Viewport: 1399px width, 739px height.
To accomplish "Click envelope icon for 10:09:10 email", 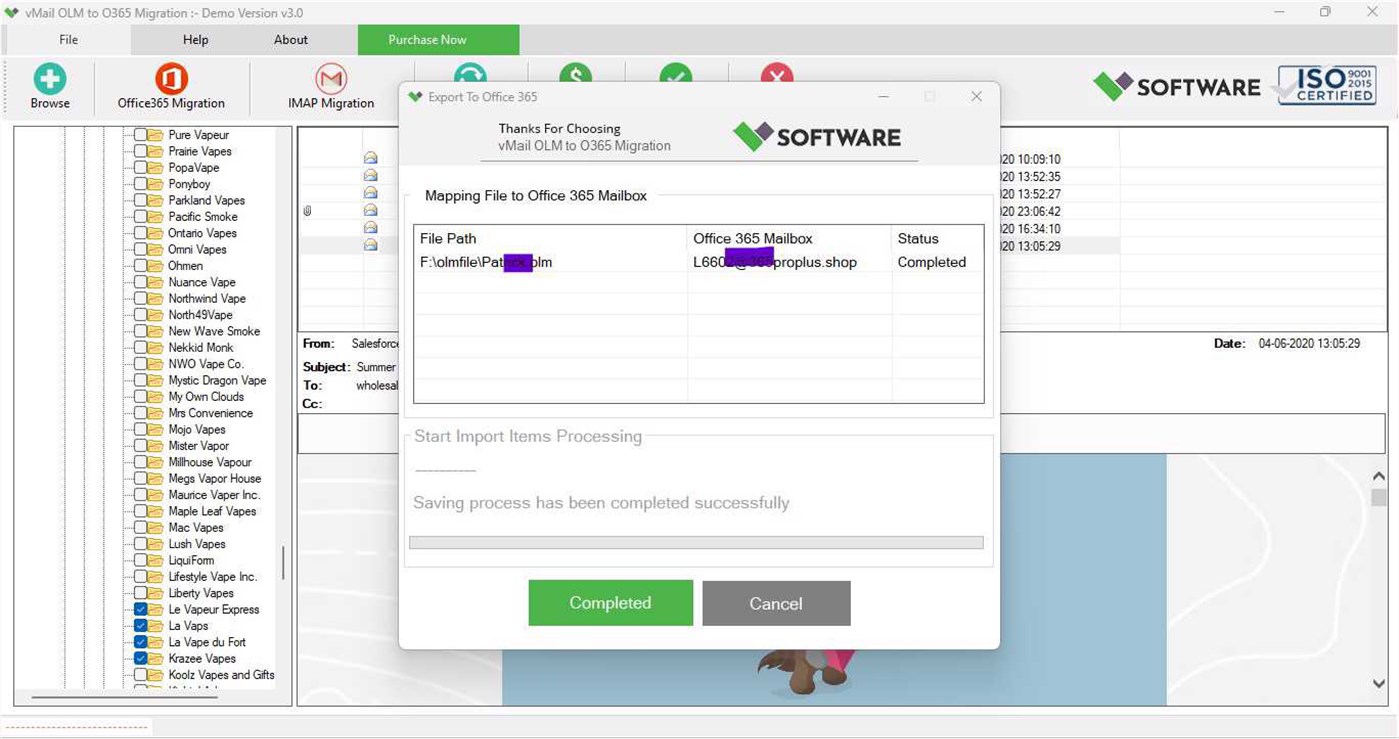I will click(370, 158).
